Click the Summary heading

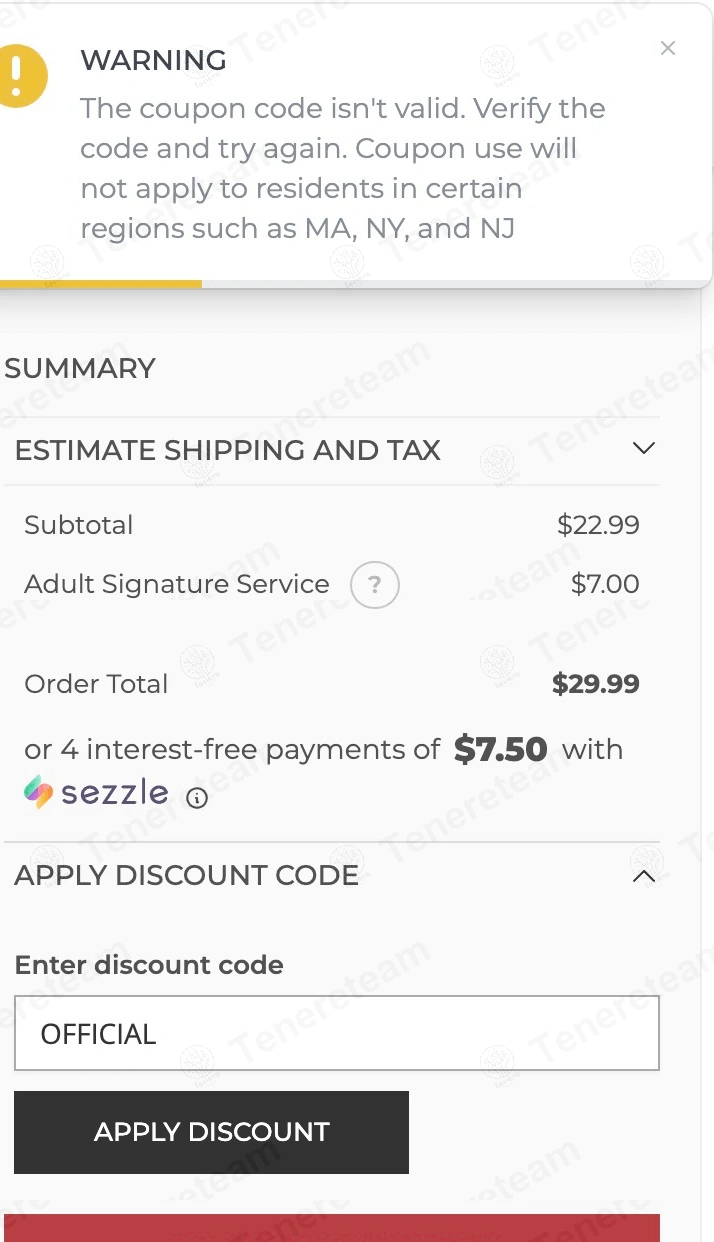click(x=80, y=368)
